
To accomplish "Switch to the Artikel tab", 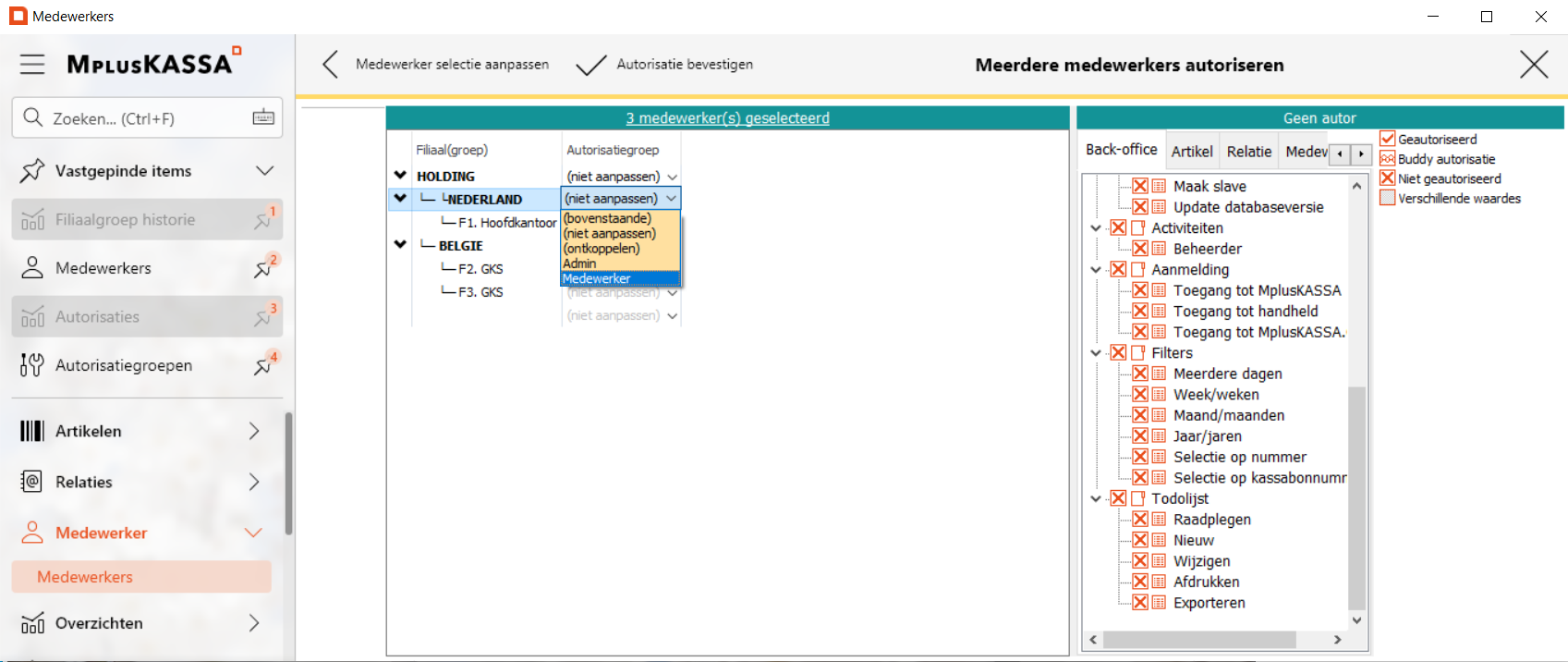I will pos(1192,152).
